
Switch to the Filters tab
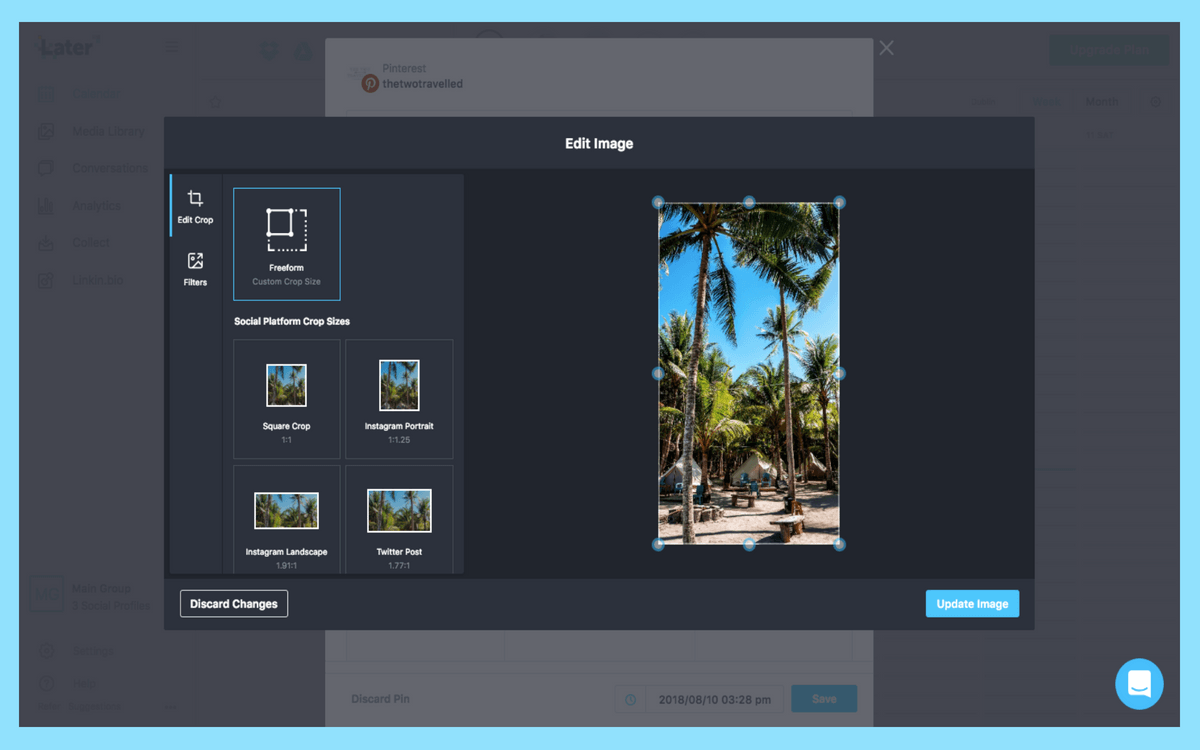click(195, 269)
